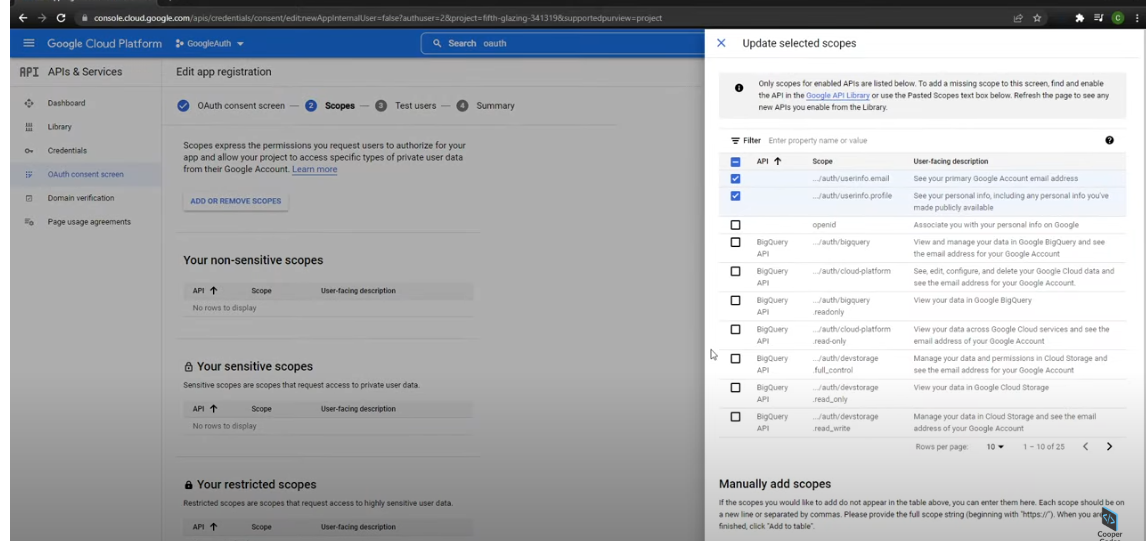The height and width of the screenshot is (541, 1146).
Task: Sort scopes by API column arrow
Action: [776, 161]
